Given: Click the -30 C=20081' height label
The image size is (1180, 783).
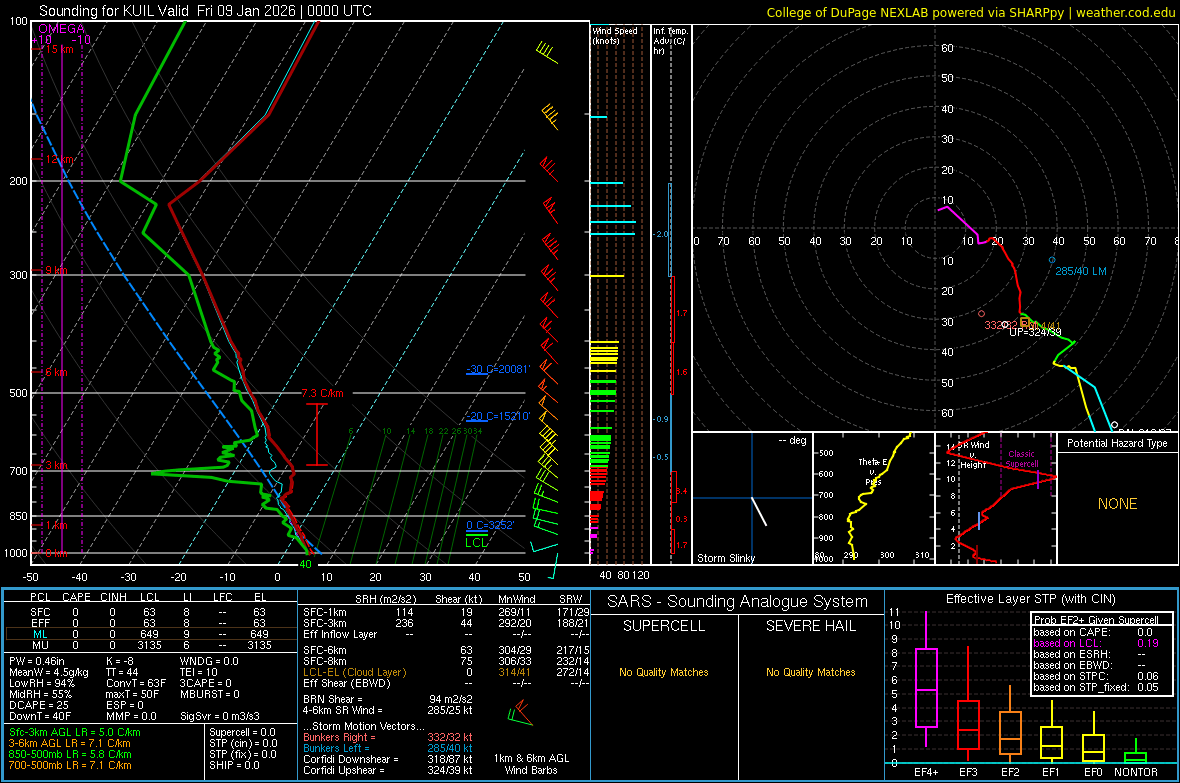Looking at the screenshot, I should tap(498, 369).
